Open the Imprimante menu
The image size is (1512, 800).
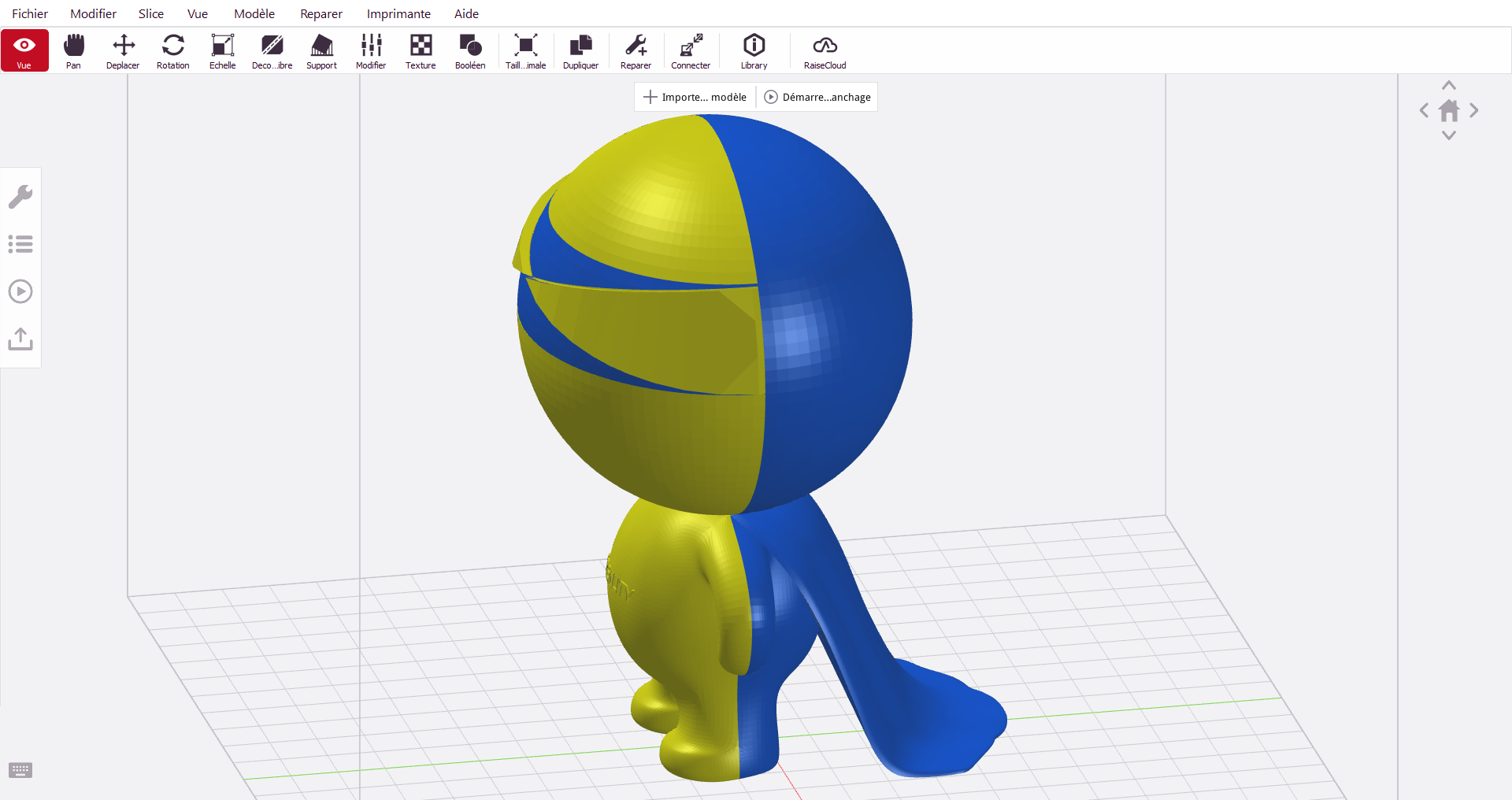pos(398,13)
